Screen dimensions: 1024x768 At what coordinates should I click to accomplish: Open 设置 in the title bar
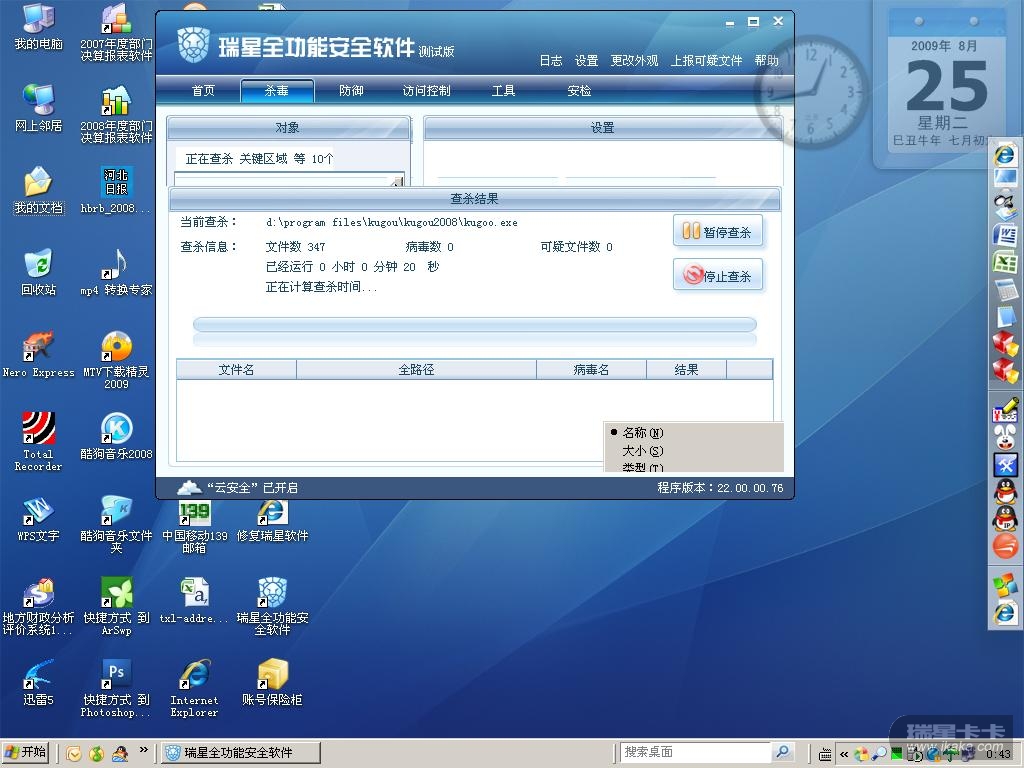tap(586, 61)
